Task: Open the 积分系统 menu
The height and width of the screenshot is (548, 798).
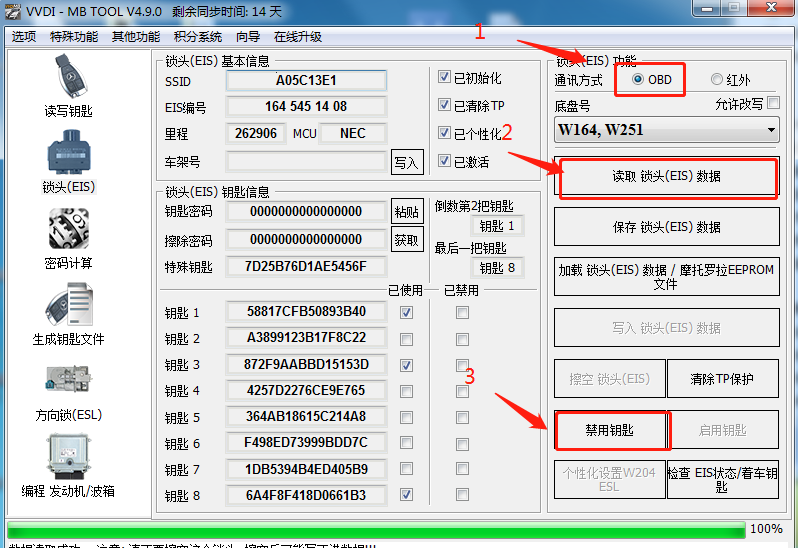Action: pos(197,37)
